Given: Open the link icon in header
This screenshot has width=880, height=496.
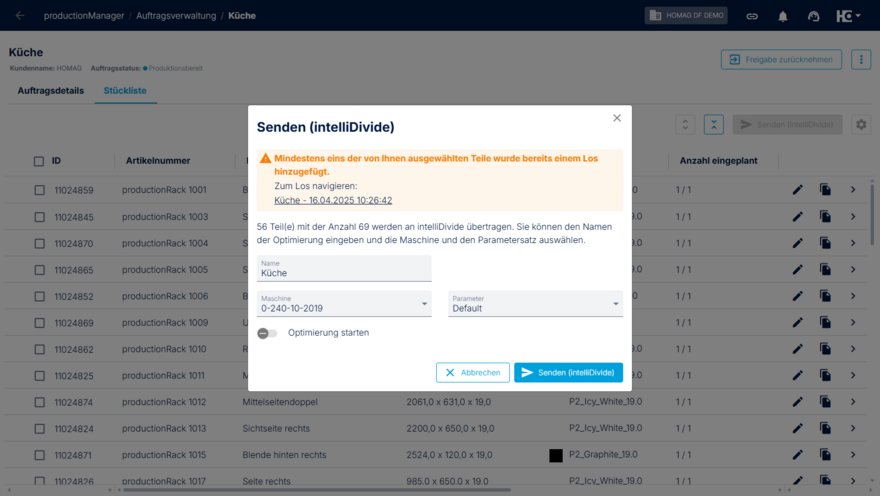Looking at the screenshot, I should pos(752,16).
